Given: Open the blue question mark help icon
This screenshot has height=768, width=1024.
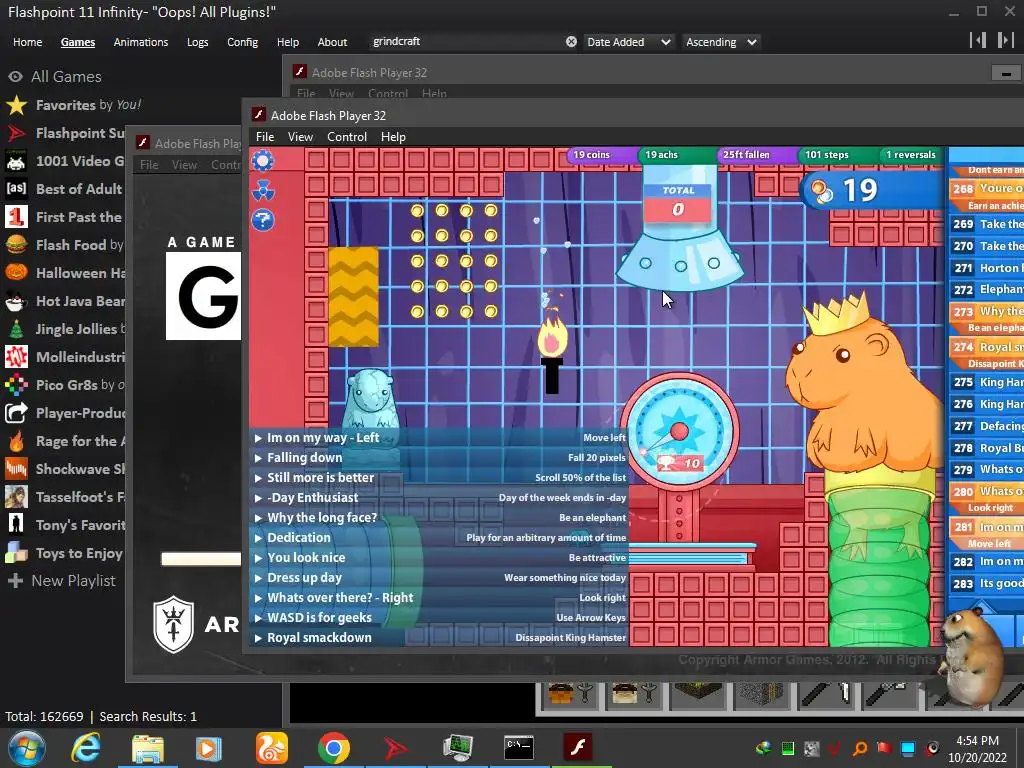Looking at the screenshot, I should click(x=263, y=221).
